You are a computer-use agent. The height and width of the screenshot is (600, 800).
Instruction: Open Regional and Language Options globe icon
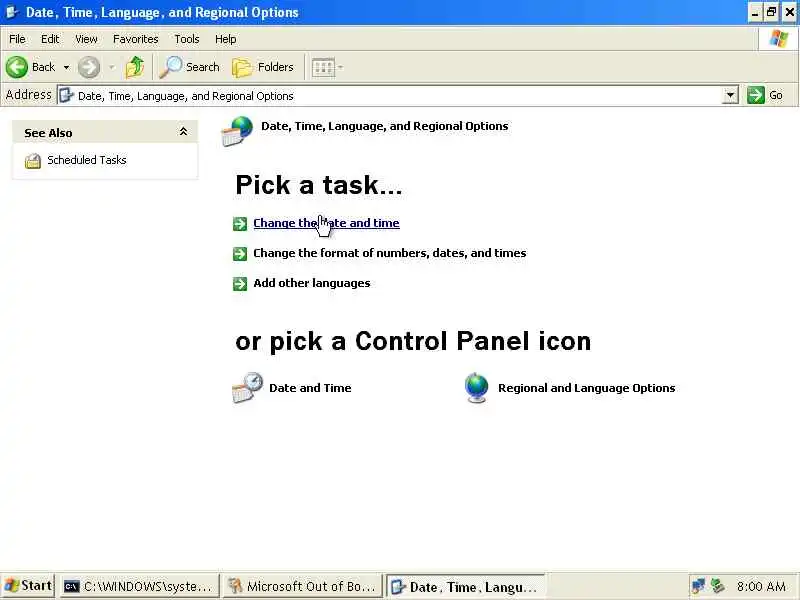477,388
